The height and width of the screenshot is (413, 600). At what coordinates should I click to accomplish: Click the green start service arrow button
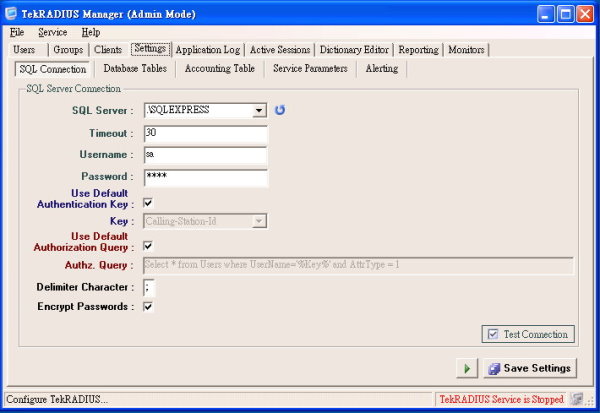pos(467,368)
